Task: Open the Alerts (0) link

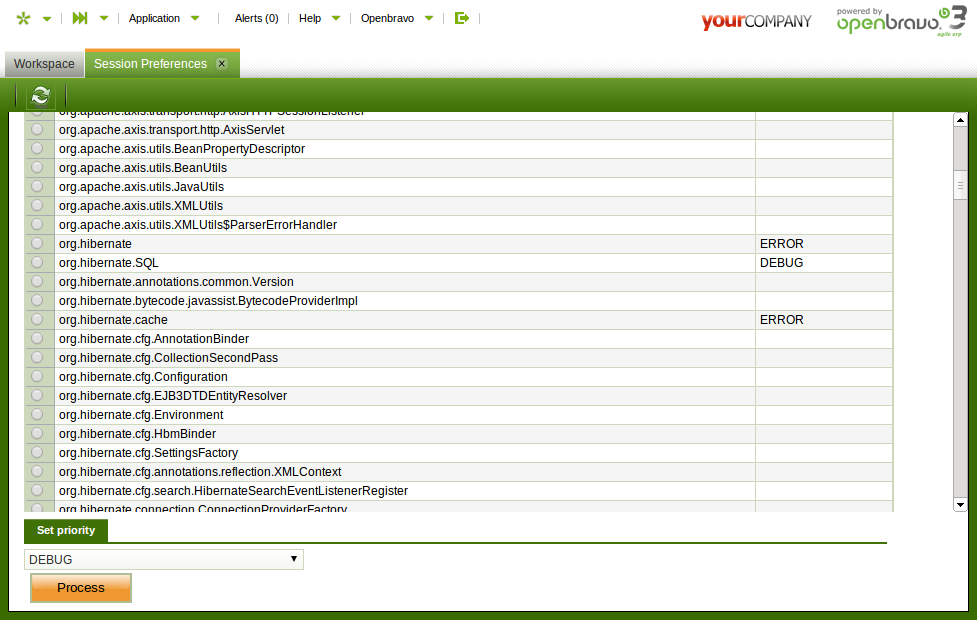Action: tap(256, 18)
